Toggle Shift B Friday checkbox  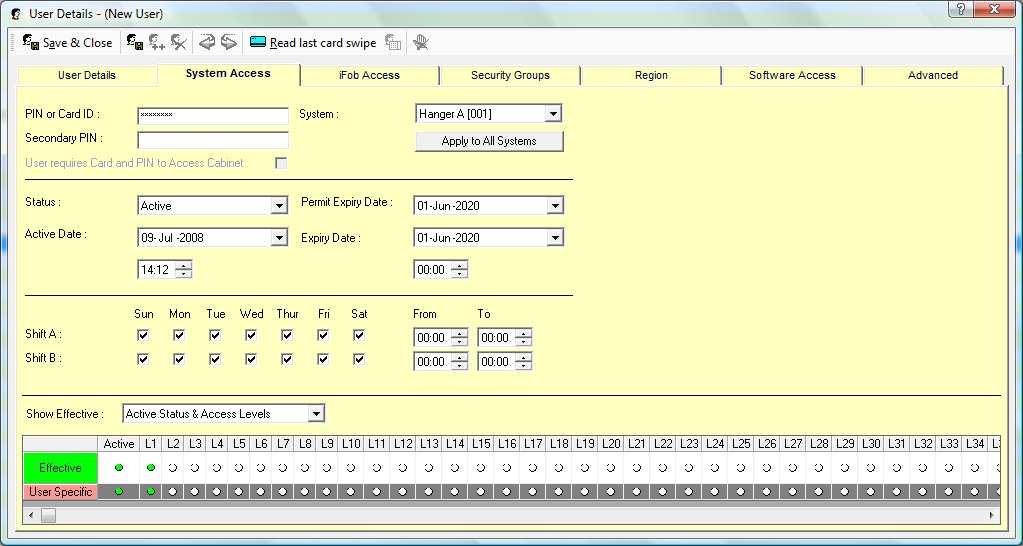click(x=322, y=359)
